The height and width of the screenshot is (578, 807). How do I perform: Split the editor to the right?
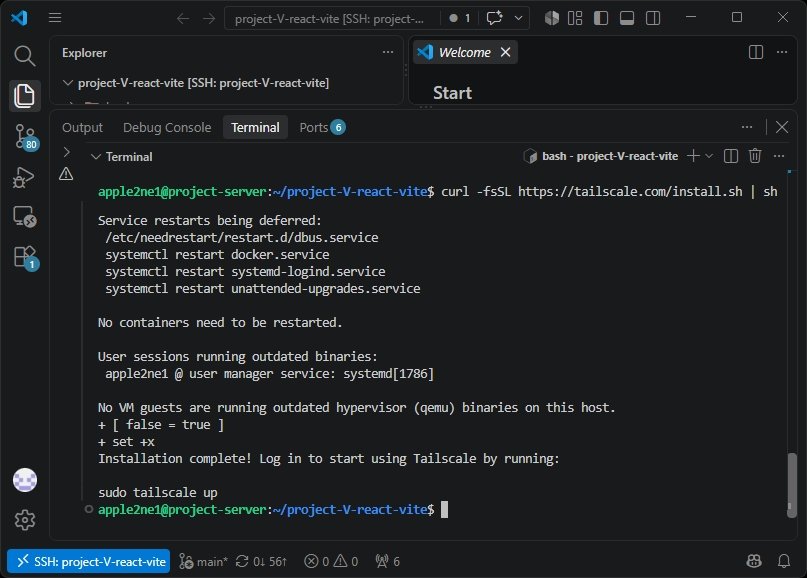coord(756,52)
